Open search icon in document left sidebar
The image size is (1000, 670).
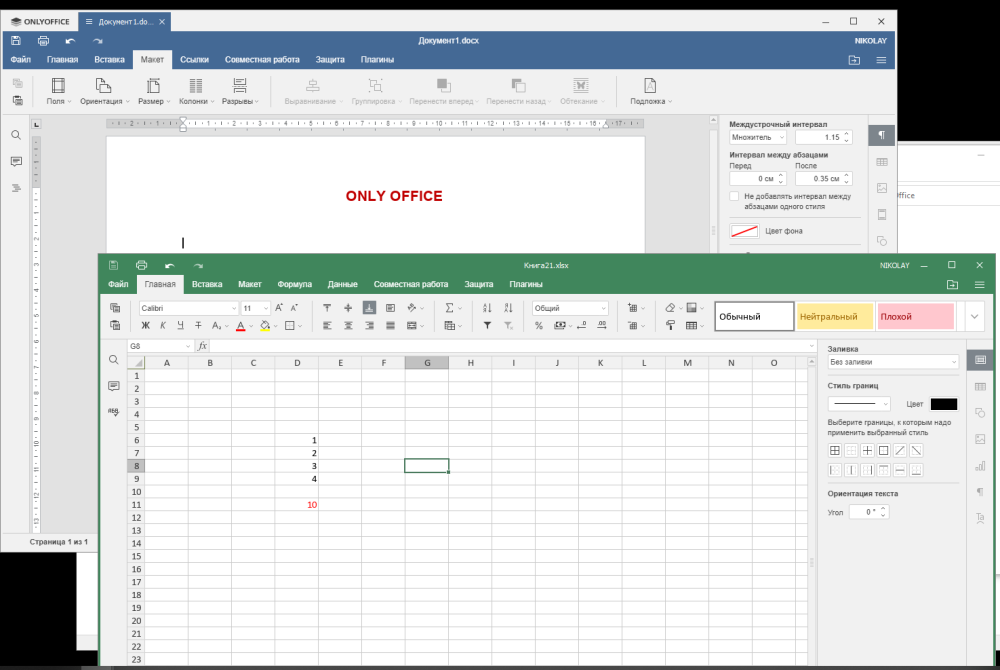tap(16, 135)
